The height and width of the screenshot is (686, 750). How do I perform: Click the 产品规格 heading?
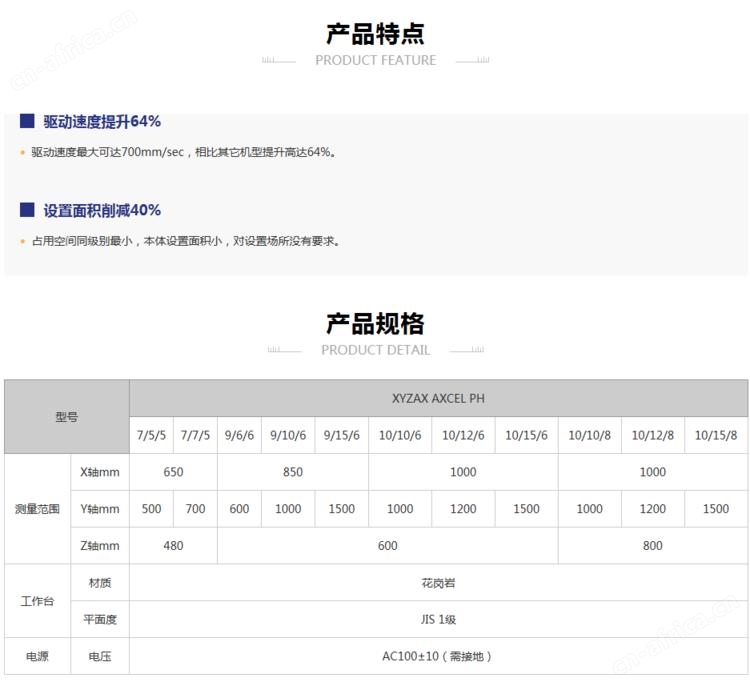point(375,324)
